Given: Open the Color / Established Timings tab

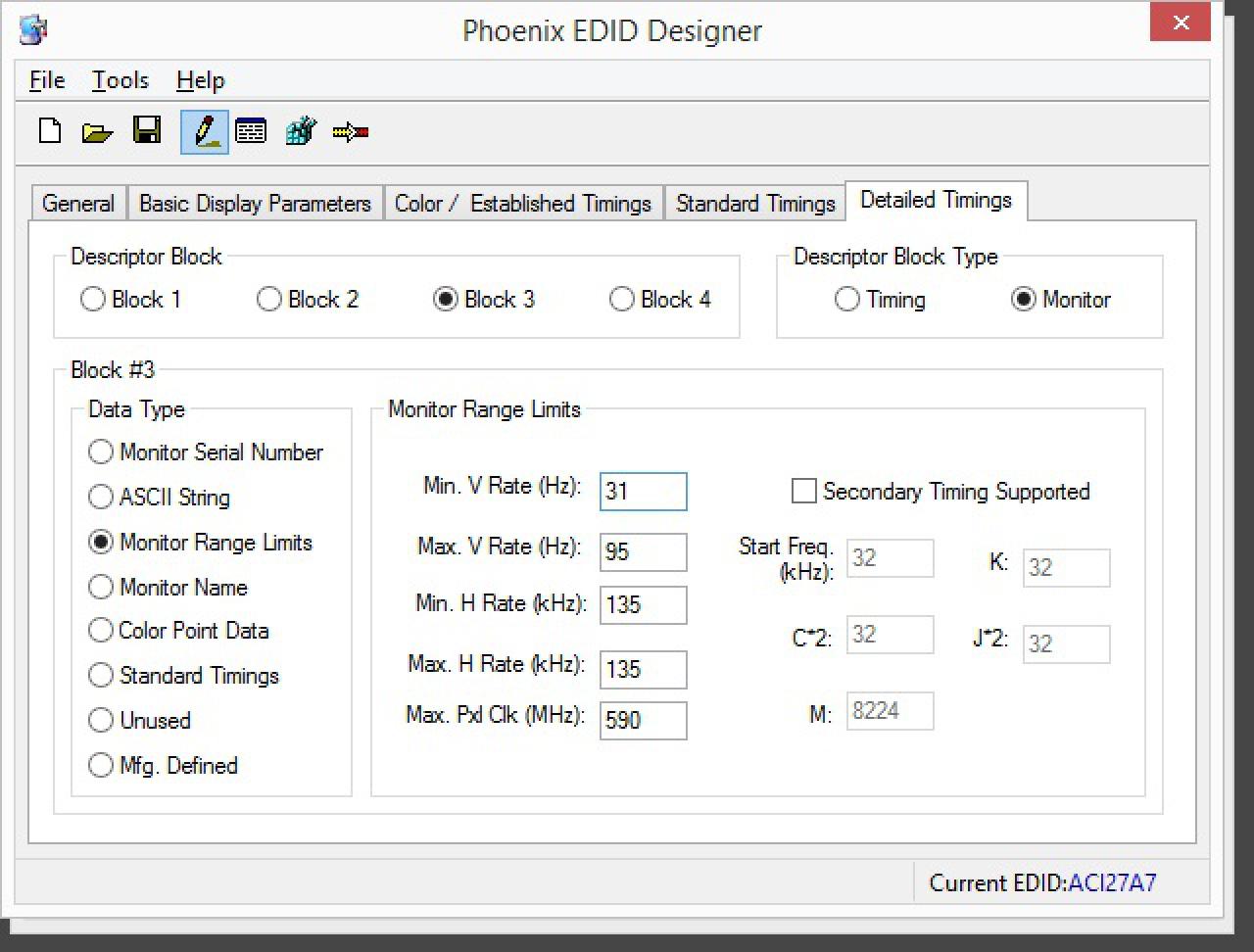Looking at the screenshot, I should tap(523, 203).
